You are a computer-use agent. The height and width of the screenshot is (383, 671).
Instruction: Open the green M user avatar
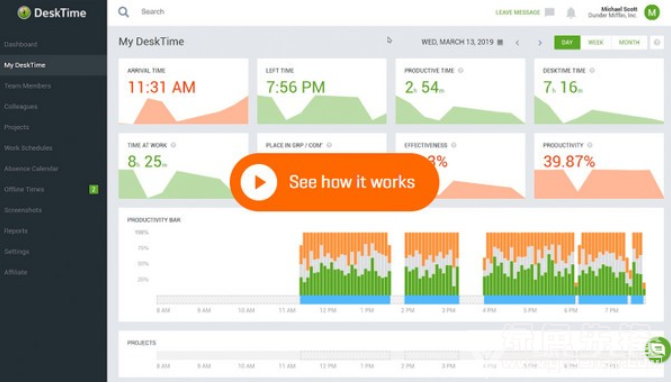tap(652, 12)
